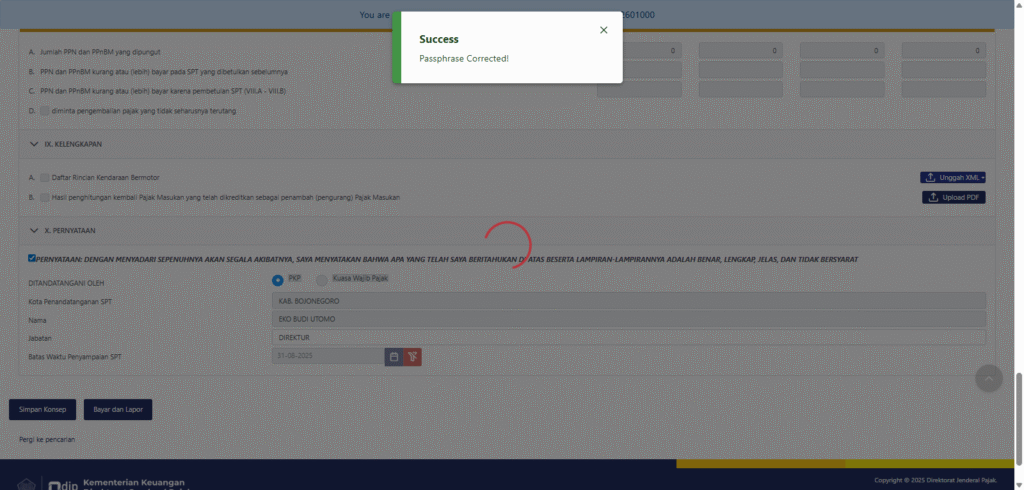1024x490 pixels.
Task: Select the PKP radio button
Action: pyautogui.click(x=278, y=280)
